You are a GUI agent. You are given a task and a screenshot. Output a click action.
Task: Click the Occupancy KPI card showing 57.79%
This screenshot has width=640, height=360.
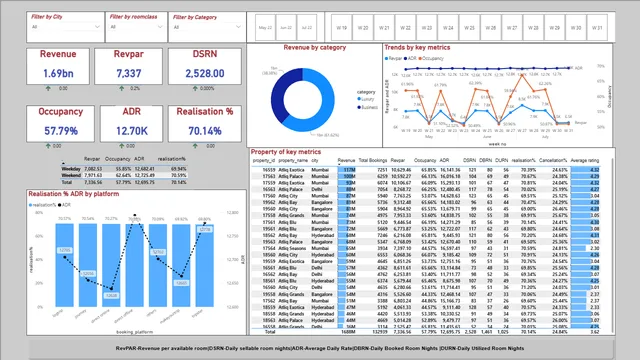(x=60, y=124)
